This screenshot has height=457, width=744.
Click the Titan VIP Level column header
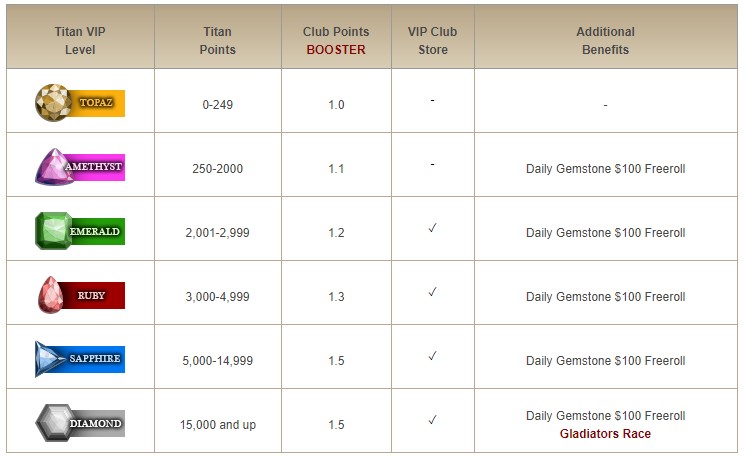[80, 41]
